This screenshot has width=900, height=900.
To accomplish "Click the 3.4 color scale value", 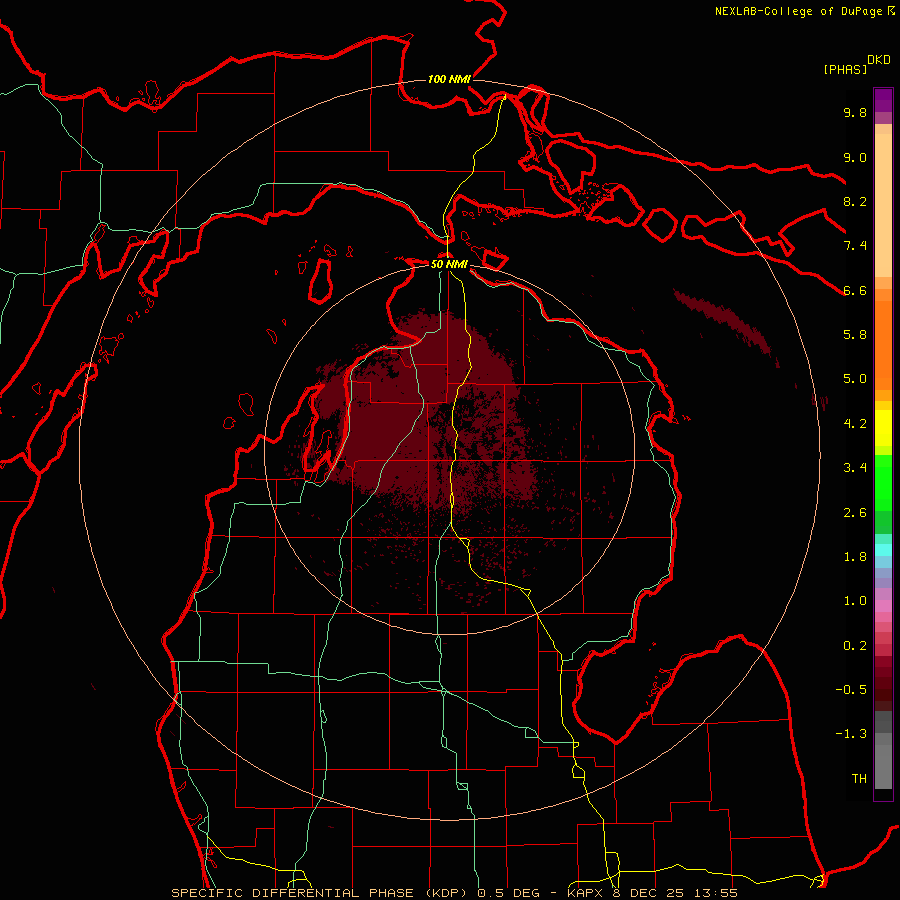I will 855,468.
